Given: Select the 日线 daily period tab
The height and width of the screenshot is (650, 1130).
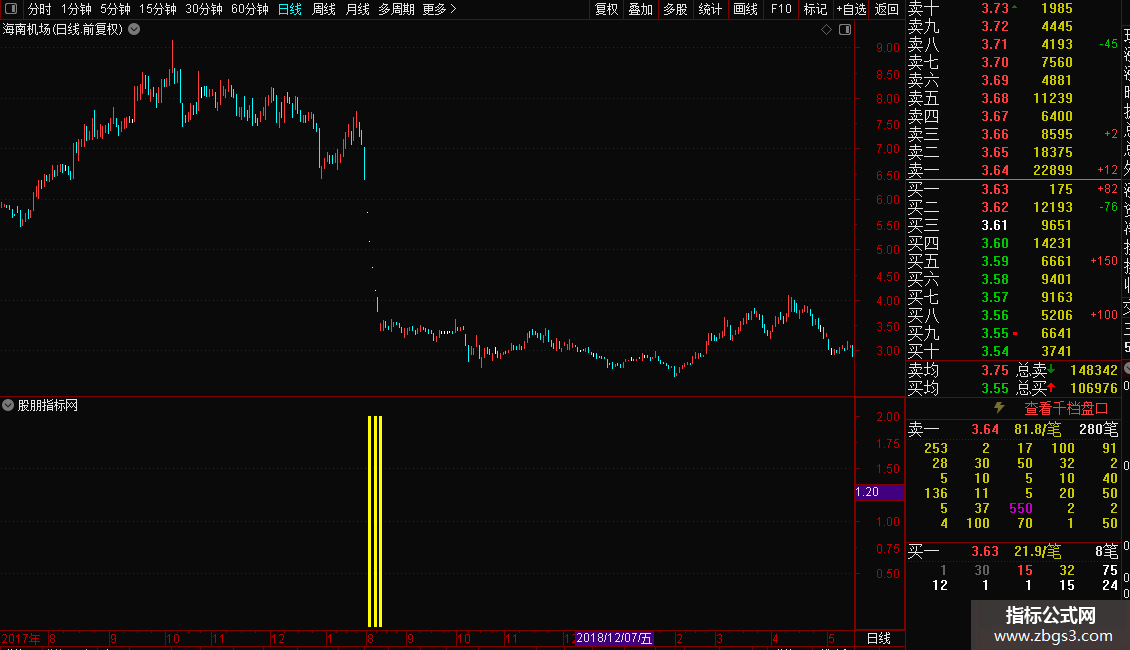Looking at the screenshot, I should tap(290, 9).
